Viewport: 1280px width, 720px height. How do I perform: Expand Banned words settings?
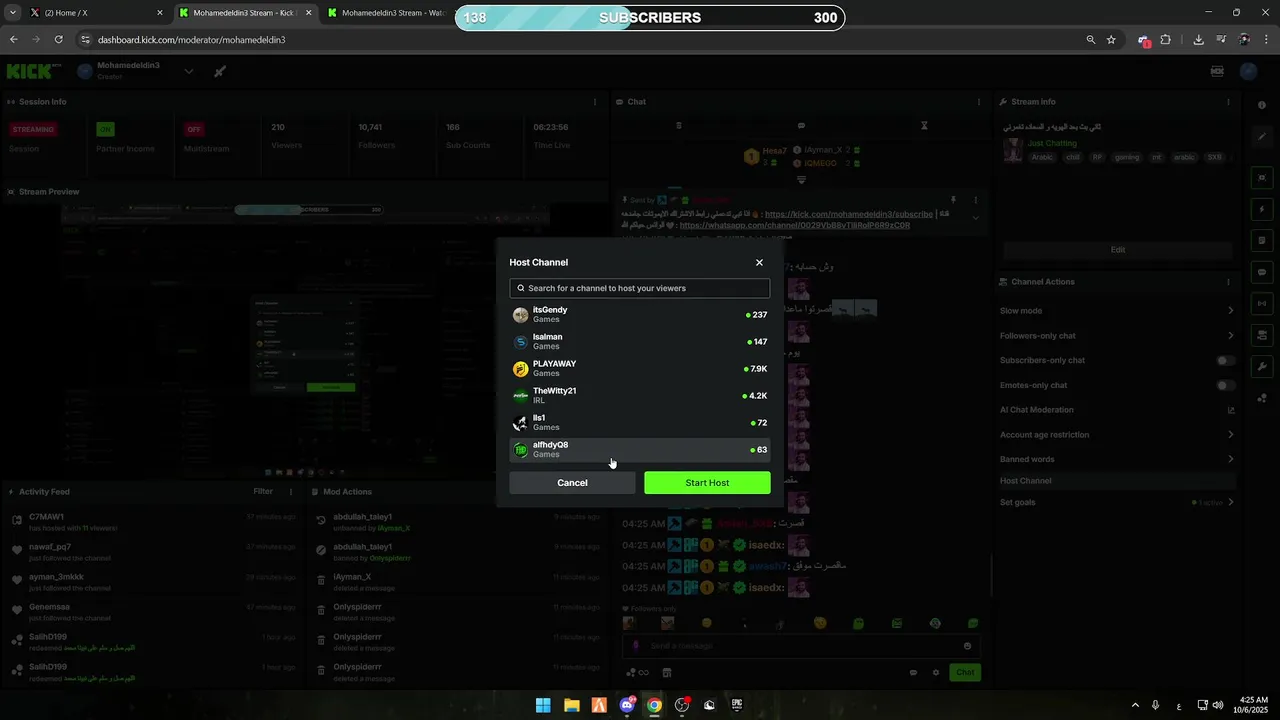click(1118, 460)
